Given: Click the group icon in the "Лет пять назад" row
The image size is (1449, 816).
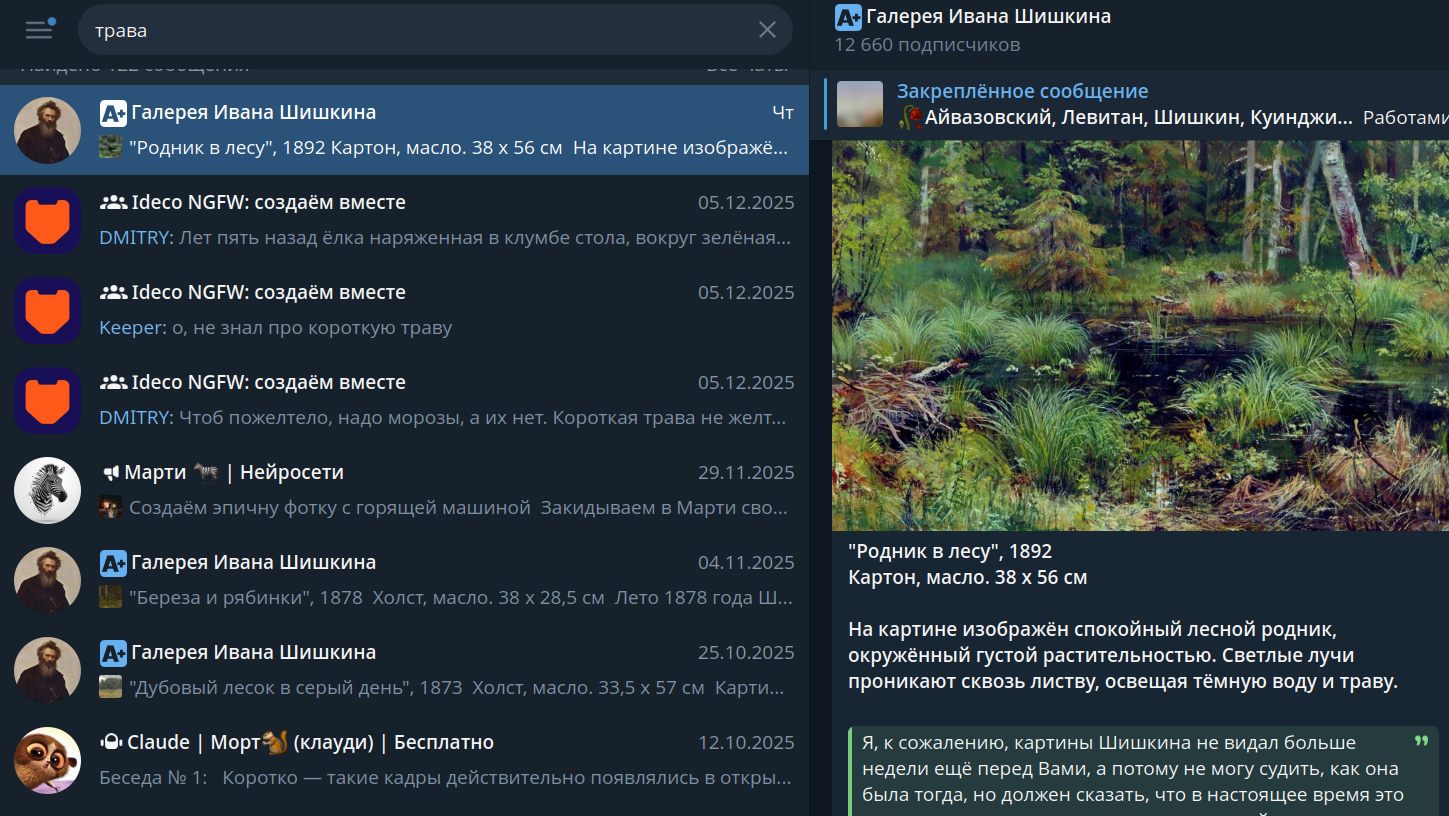Looking at the screenshot, I should 113,203.
